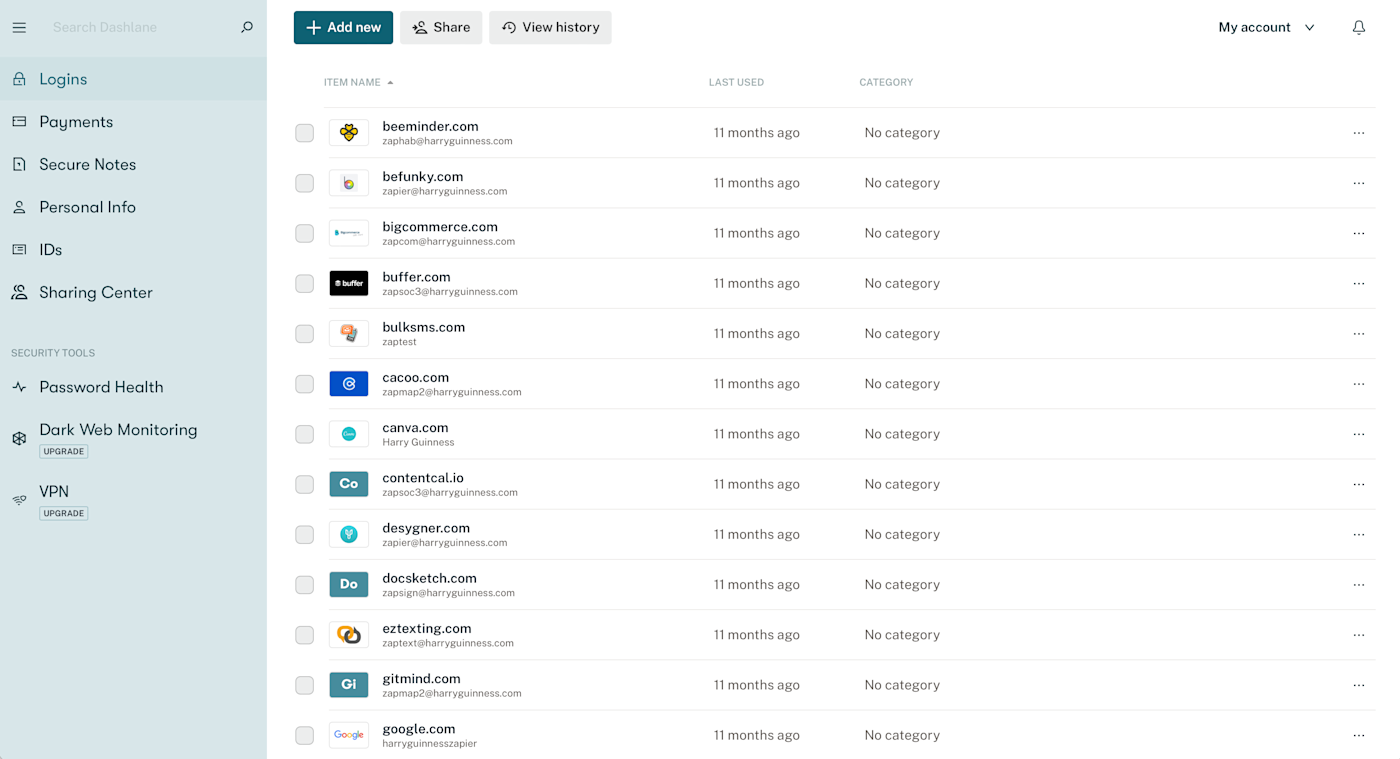Click the search magnifier icon

point(247,27)
